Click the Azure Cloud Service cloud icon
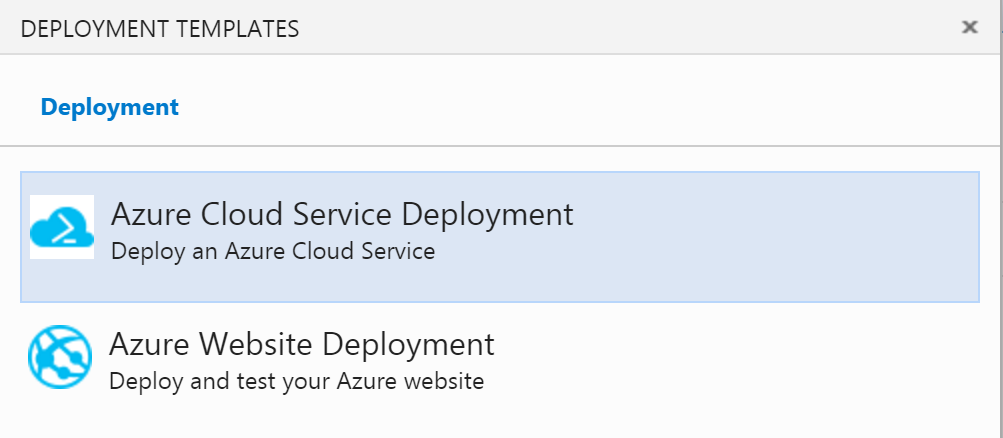1003x438 pixels. (x=62, y=227)
